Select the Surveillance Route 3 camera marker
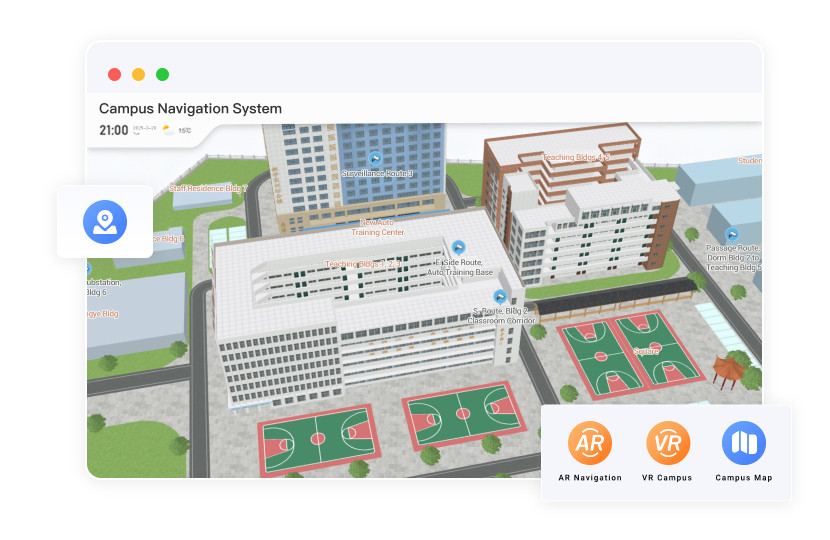This screenshot has height=540, width=830. (x=375, y=158)
